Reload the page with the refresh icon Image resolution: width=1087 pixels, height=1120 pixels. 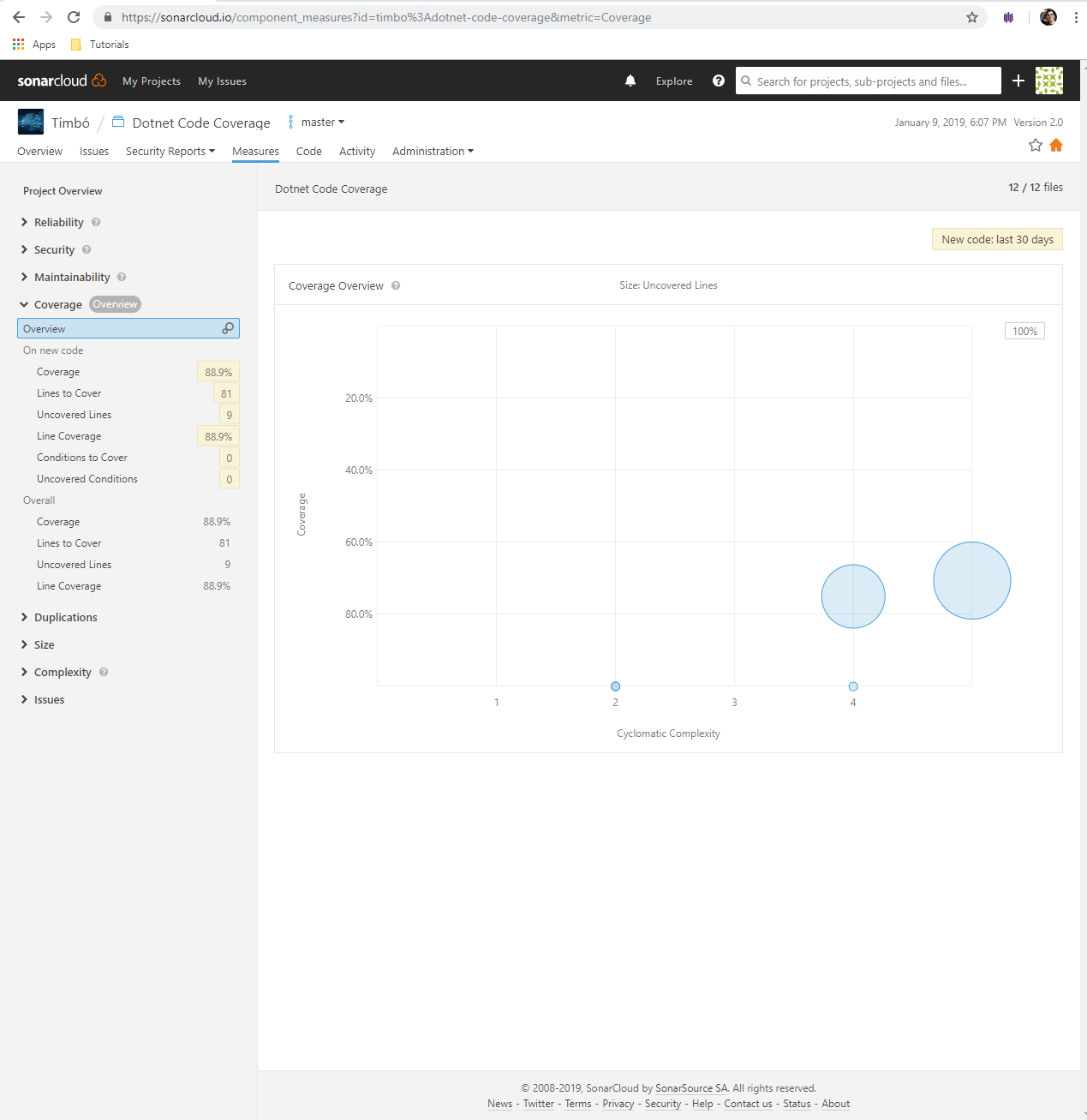click(74, 17)
